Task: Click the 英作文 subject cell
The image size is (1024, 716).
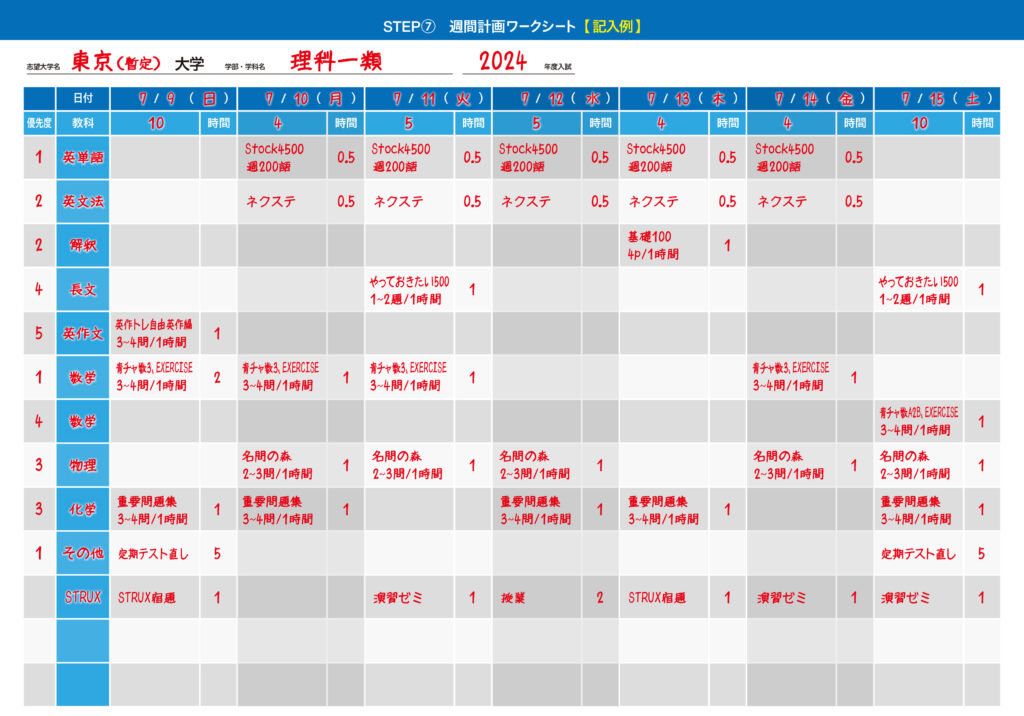Action: tap(83, 333)
